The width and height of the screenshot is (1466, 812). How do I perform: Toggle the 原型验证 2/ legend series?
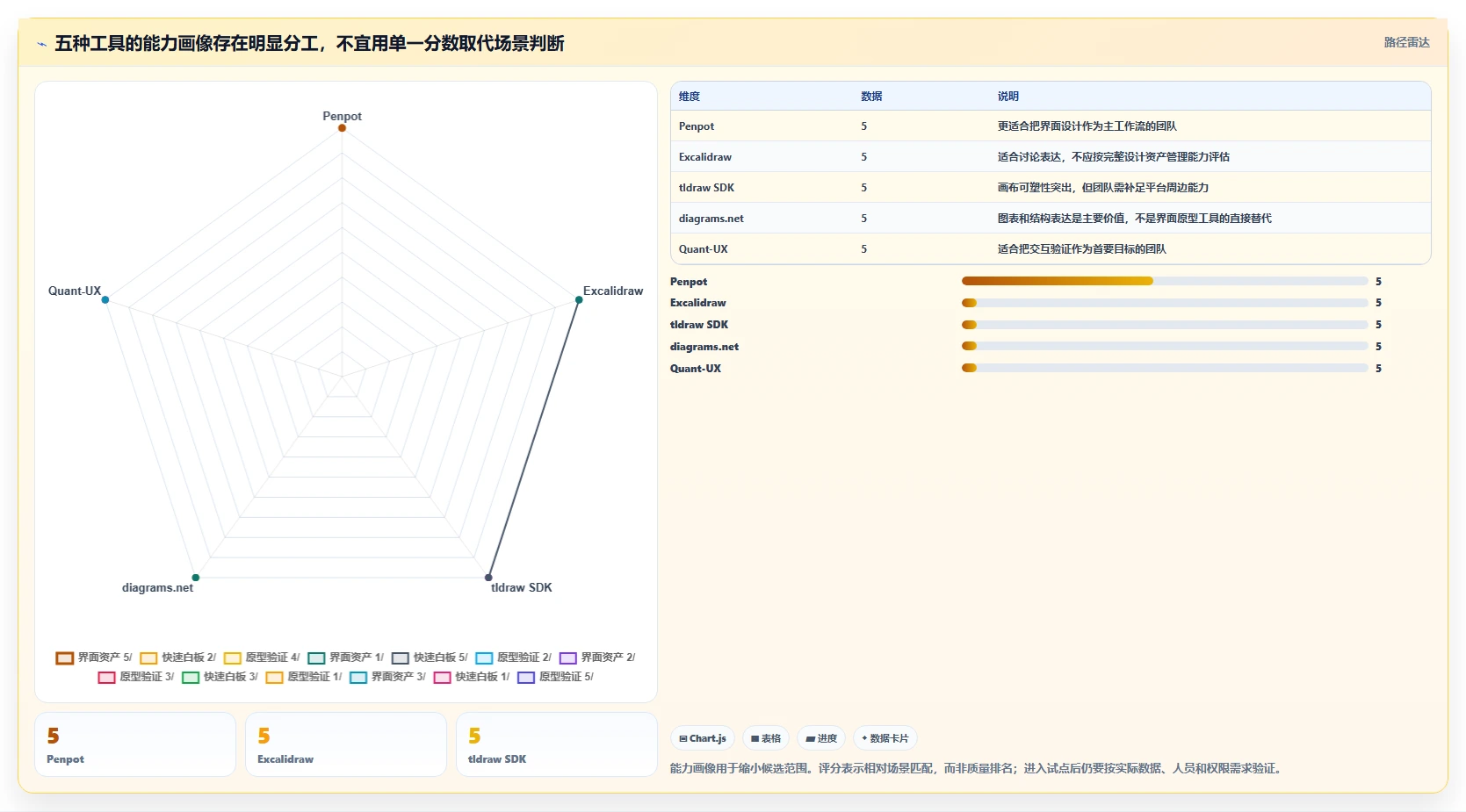(x=513, y=658)
